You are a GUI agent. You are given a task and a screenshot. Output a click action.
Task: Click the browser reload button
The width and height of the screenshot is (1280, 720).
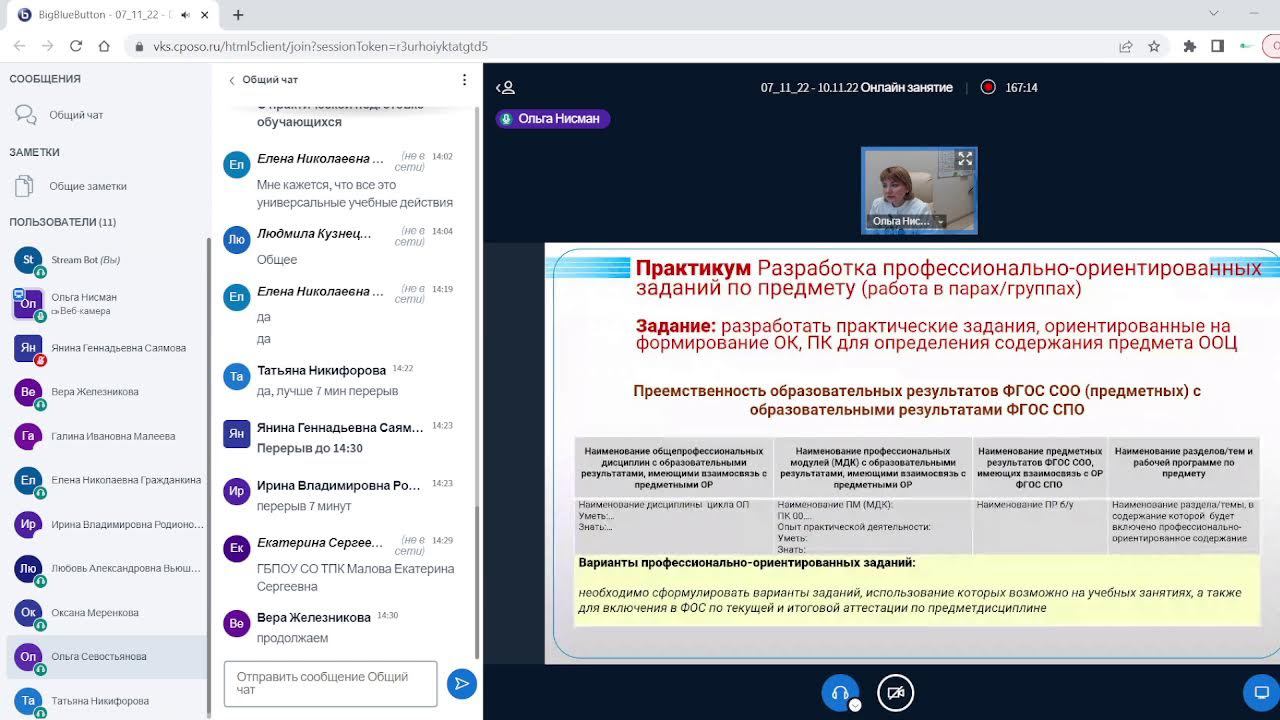click(76, 46)
